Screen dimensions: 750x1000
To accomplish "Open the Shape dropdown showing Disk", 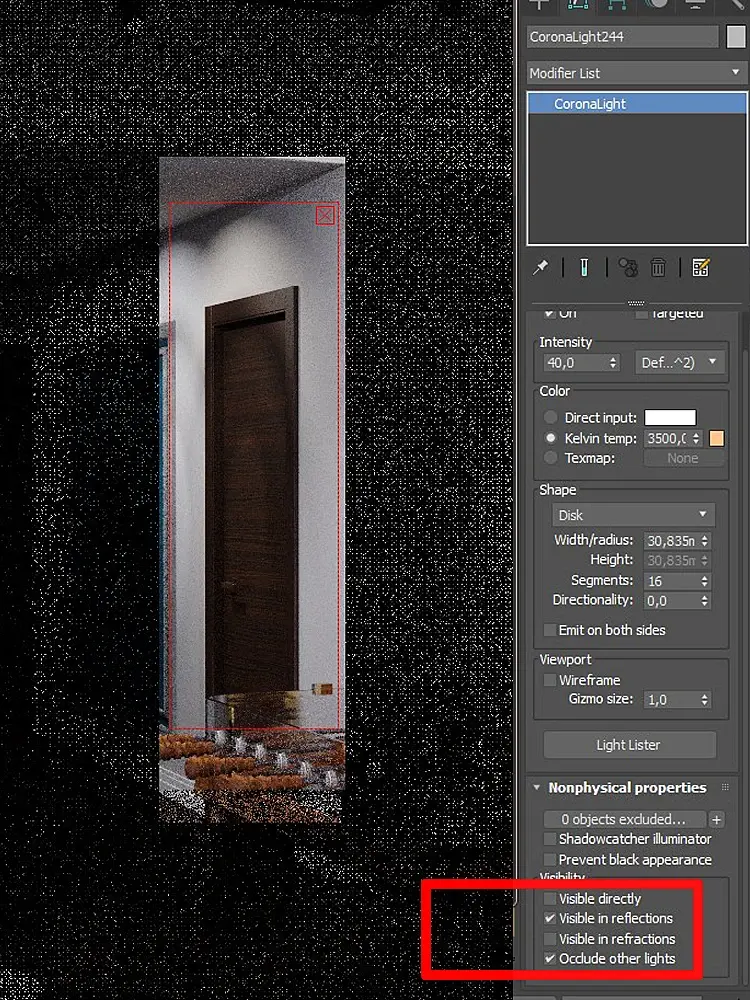I will 633,515.
